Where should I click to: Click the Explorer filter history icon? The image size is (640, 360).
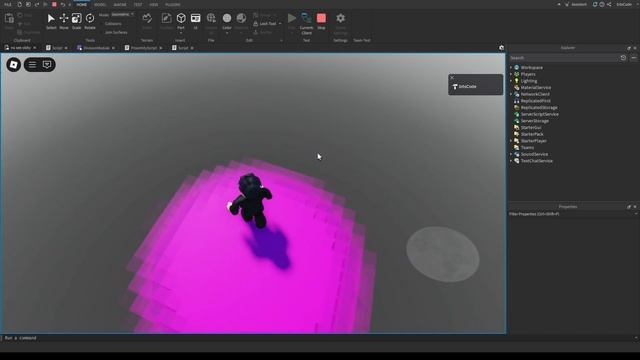click(623, 58)
